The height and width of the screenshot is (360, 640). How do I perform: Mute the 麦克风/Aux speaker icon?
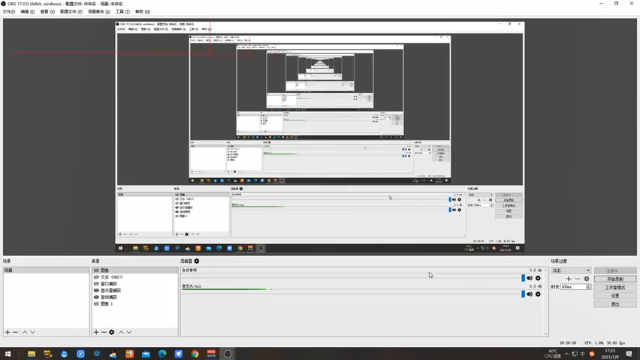pos(530,294)
